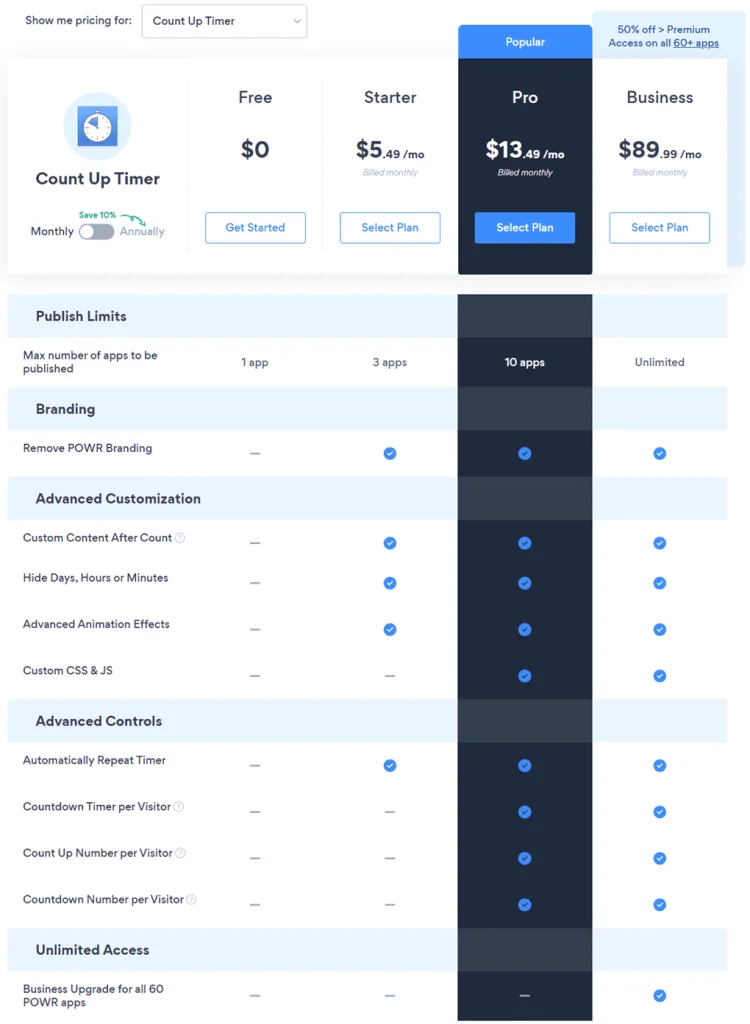Click Business checkmark for Business Upgrade row
The height and width of the screenshot is (1024, 750).
coord(660,996)
